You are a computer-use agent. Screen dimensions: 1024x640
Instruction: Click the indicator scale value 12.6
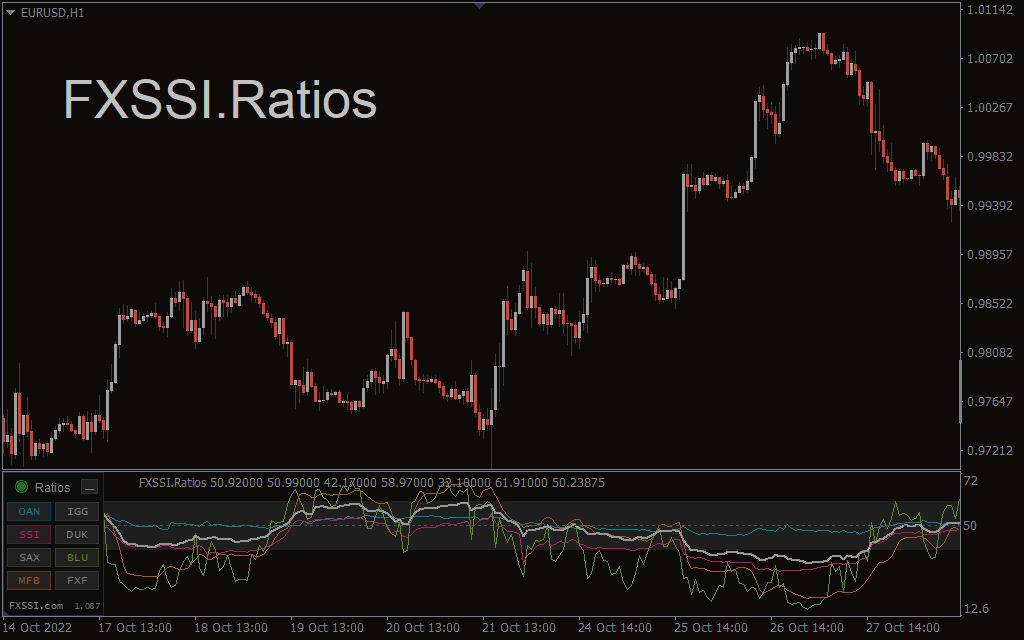[976, 609]
